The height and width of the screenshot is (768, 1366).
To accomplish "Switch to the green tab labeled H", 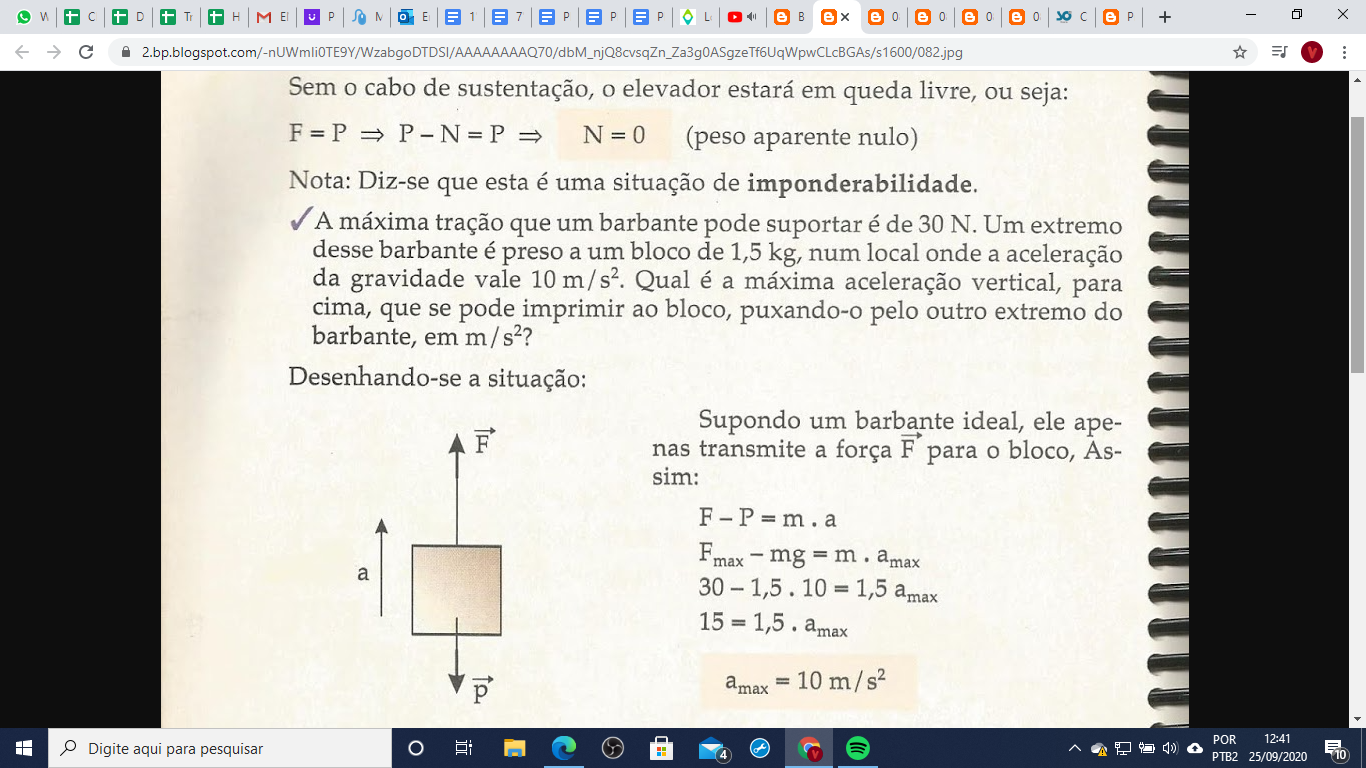I will [x=225, y=17].
